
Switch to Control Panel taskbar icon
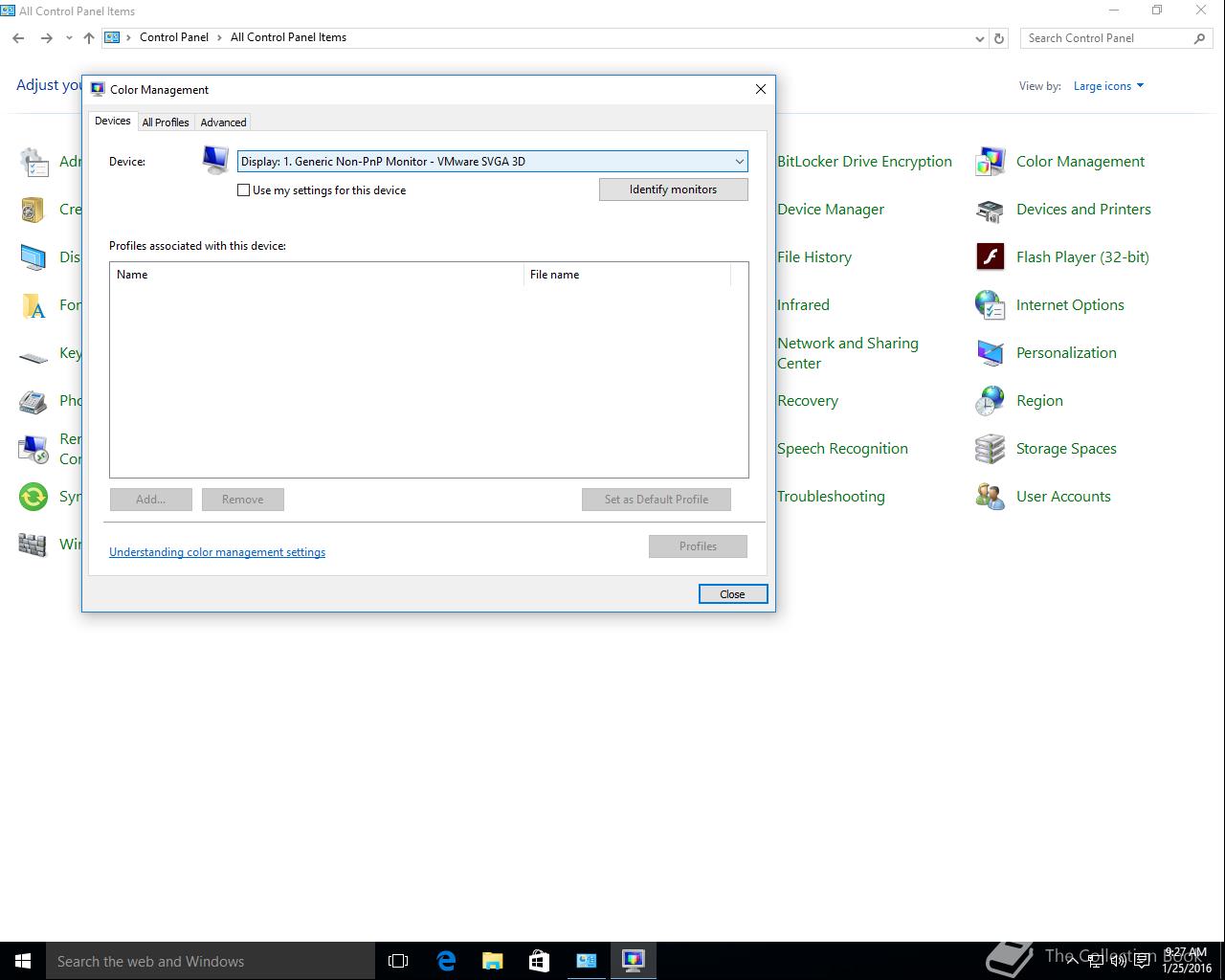pos(586,961)
